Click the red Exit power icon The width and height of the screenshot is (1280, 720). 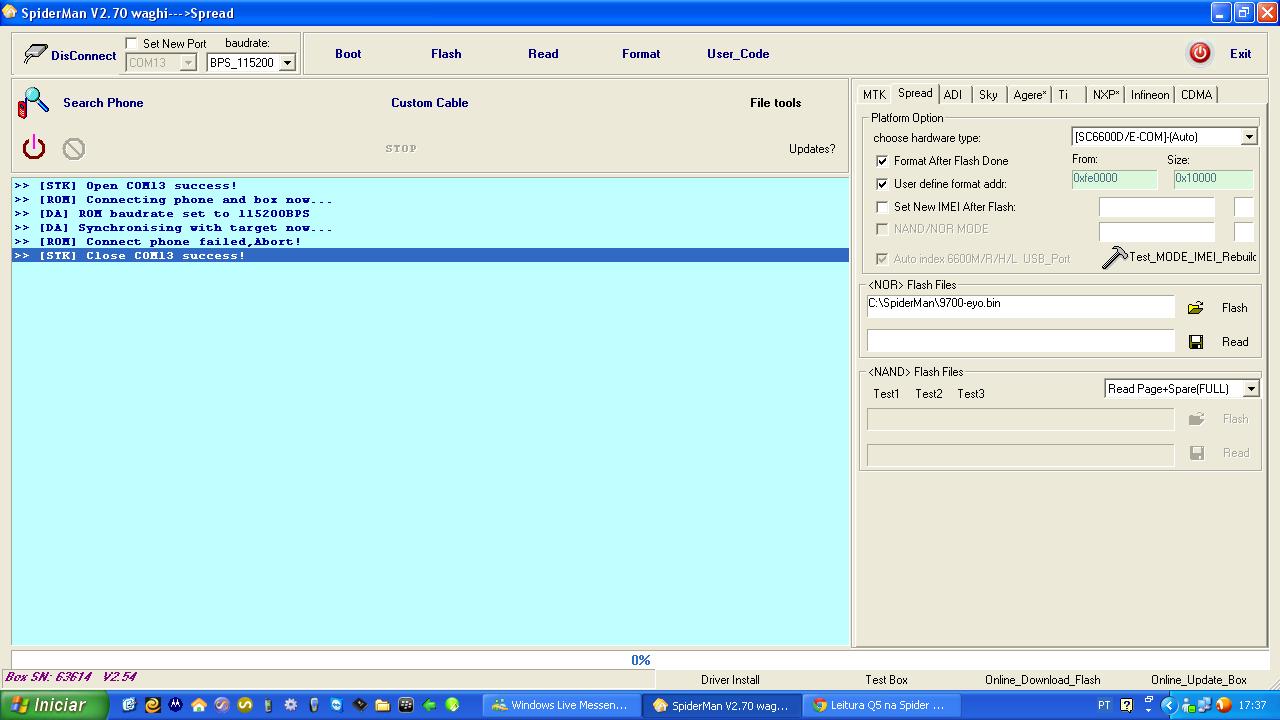[1200, 54]
